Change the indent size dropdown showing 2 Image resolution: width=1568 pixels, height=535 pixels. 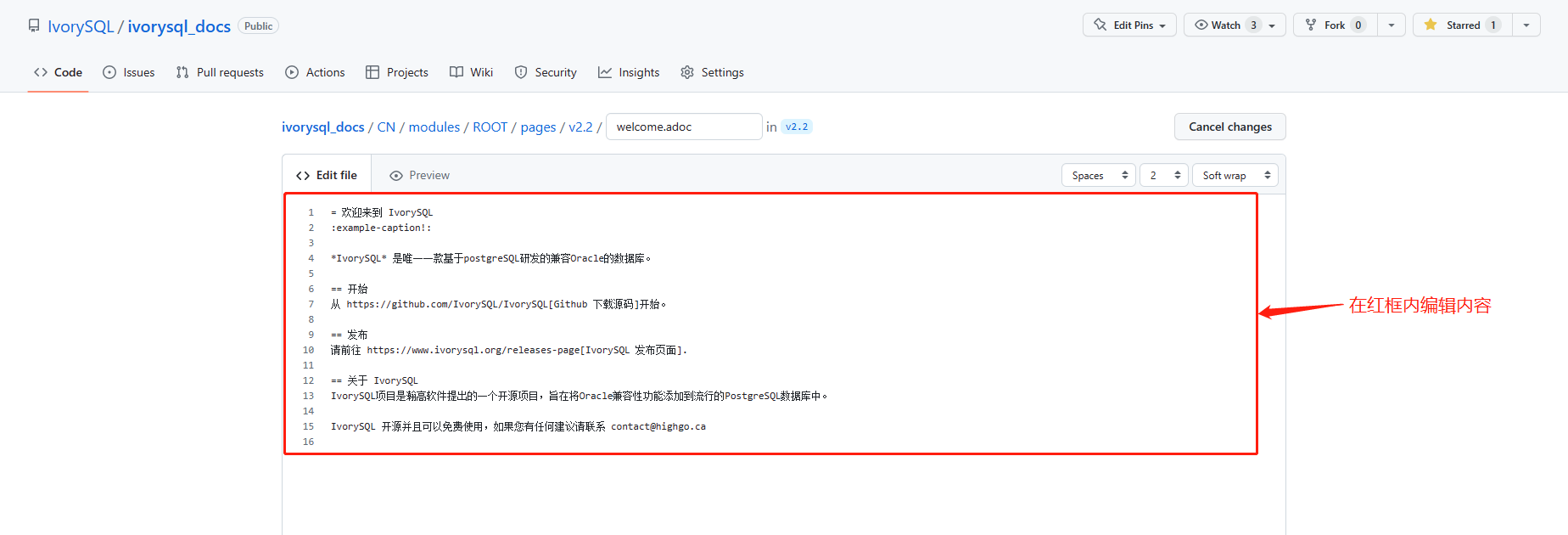[x=1163, y=175]
